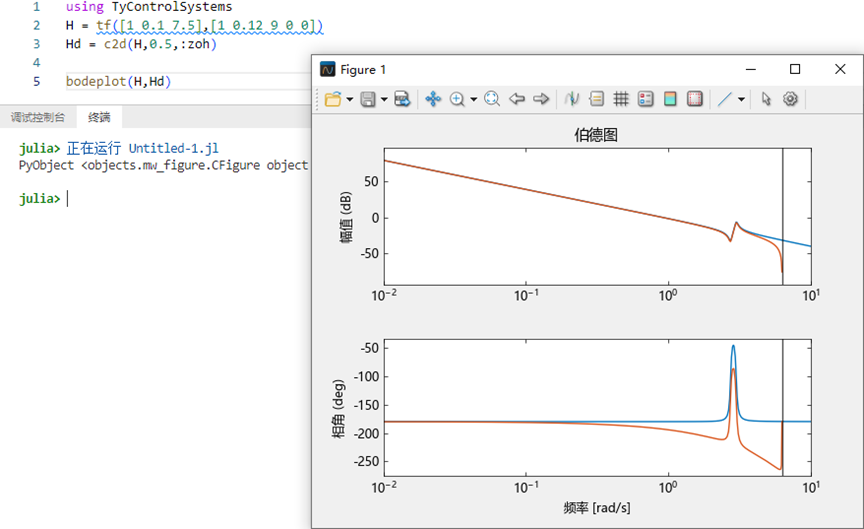Toggle the data cursor curve tool
Viewport: 864px width, 529px height.
tap(572, 99)
